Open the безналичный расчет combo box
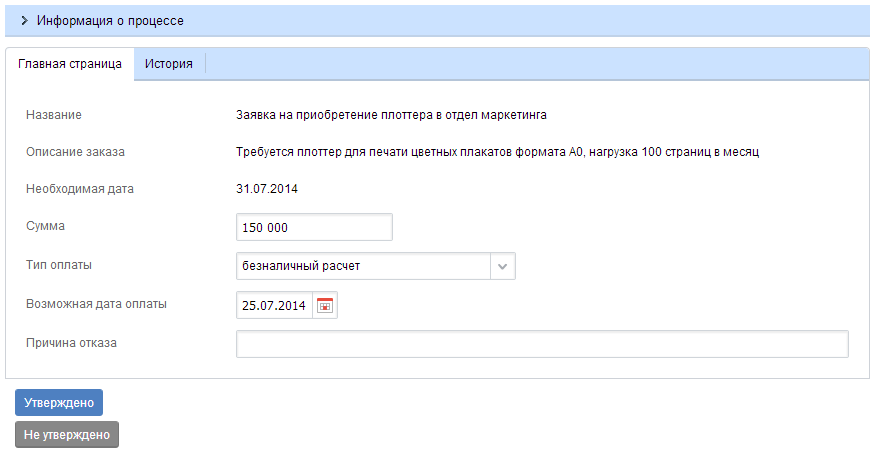The width and height of the screenshot is (876, 456). pos(363,267)
